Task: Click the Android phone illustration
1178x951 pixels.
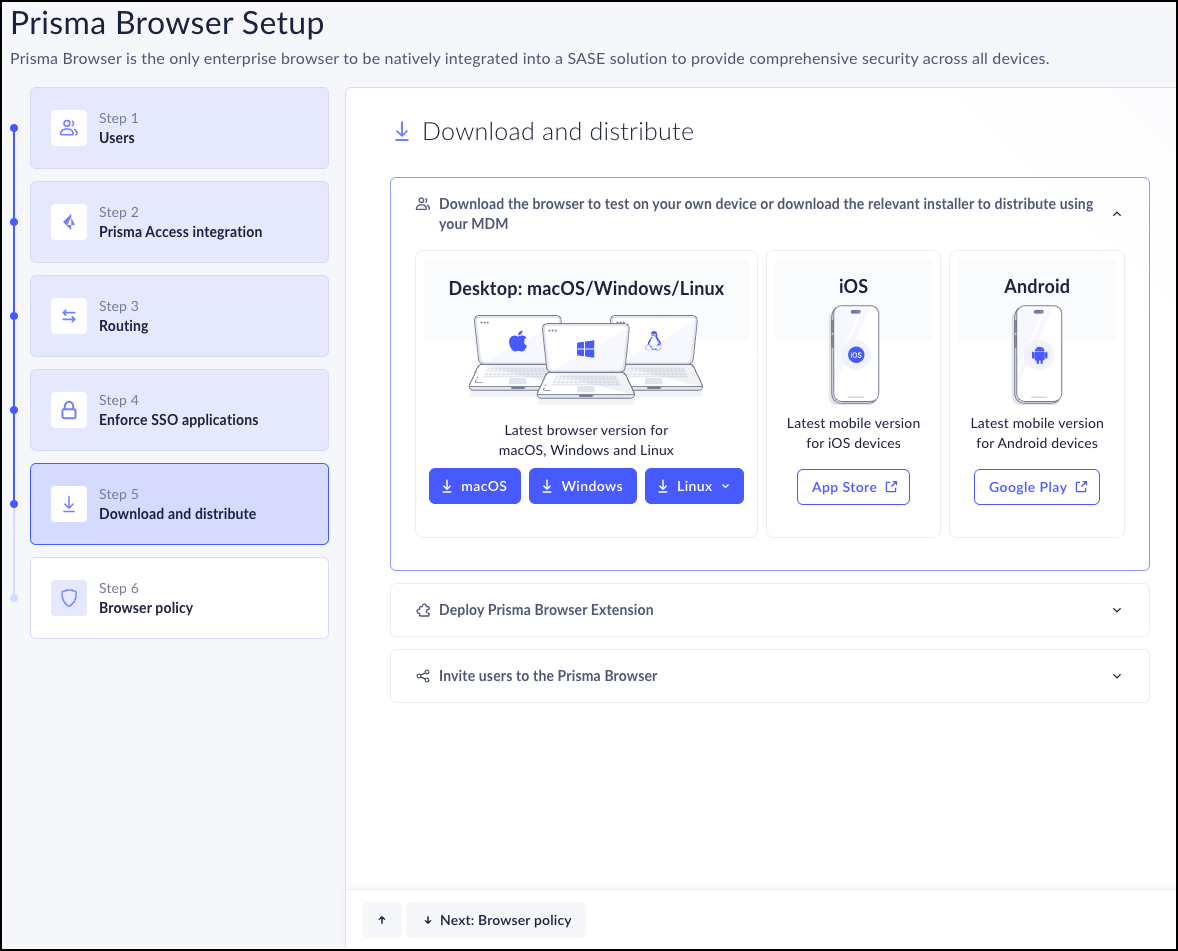Action: 1037,355
